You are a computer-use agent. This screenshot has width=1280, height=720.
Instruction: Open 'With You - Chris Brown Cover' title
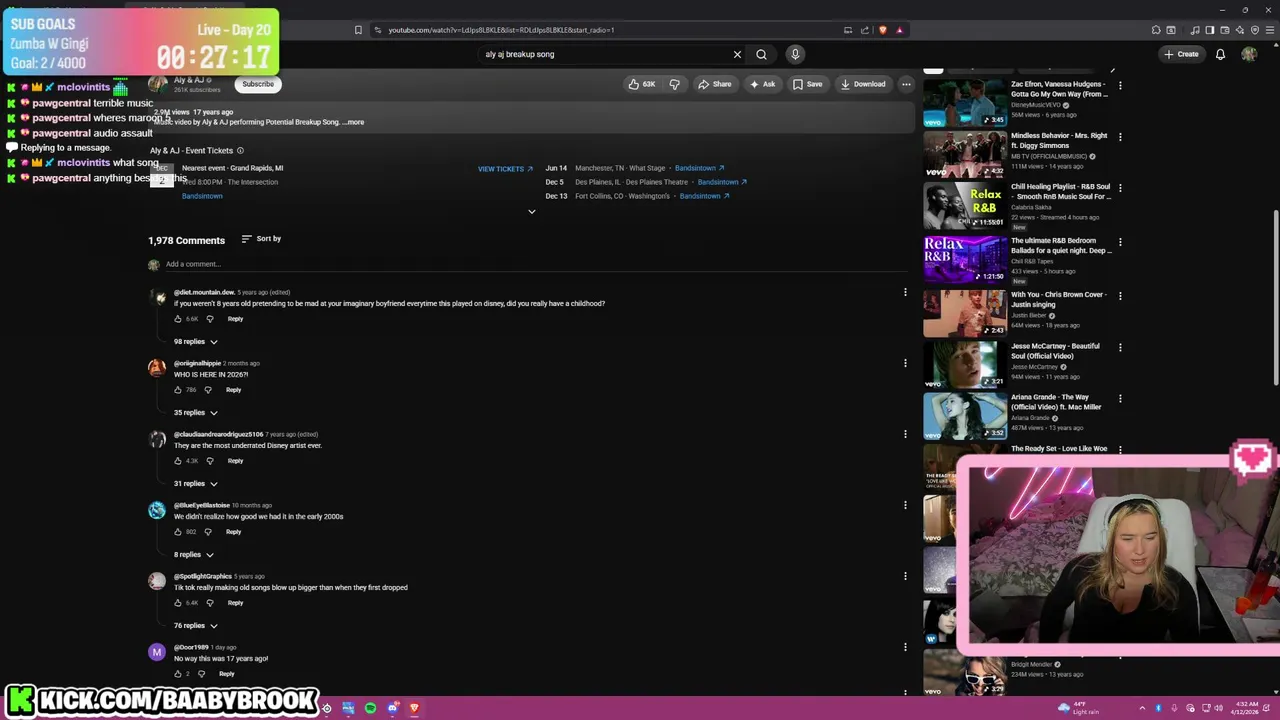(1058, 299)
